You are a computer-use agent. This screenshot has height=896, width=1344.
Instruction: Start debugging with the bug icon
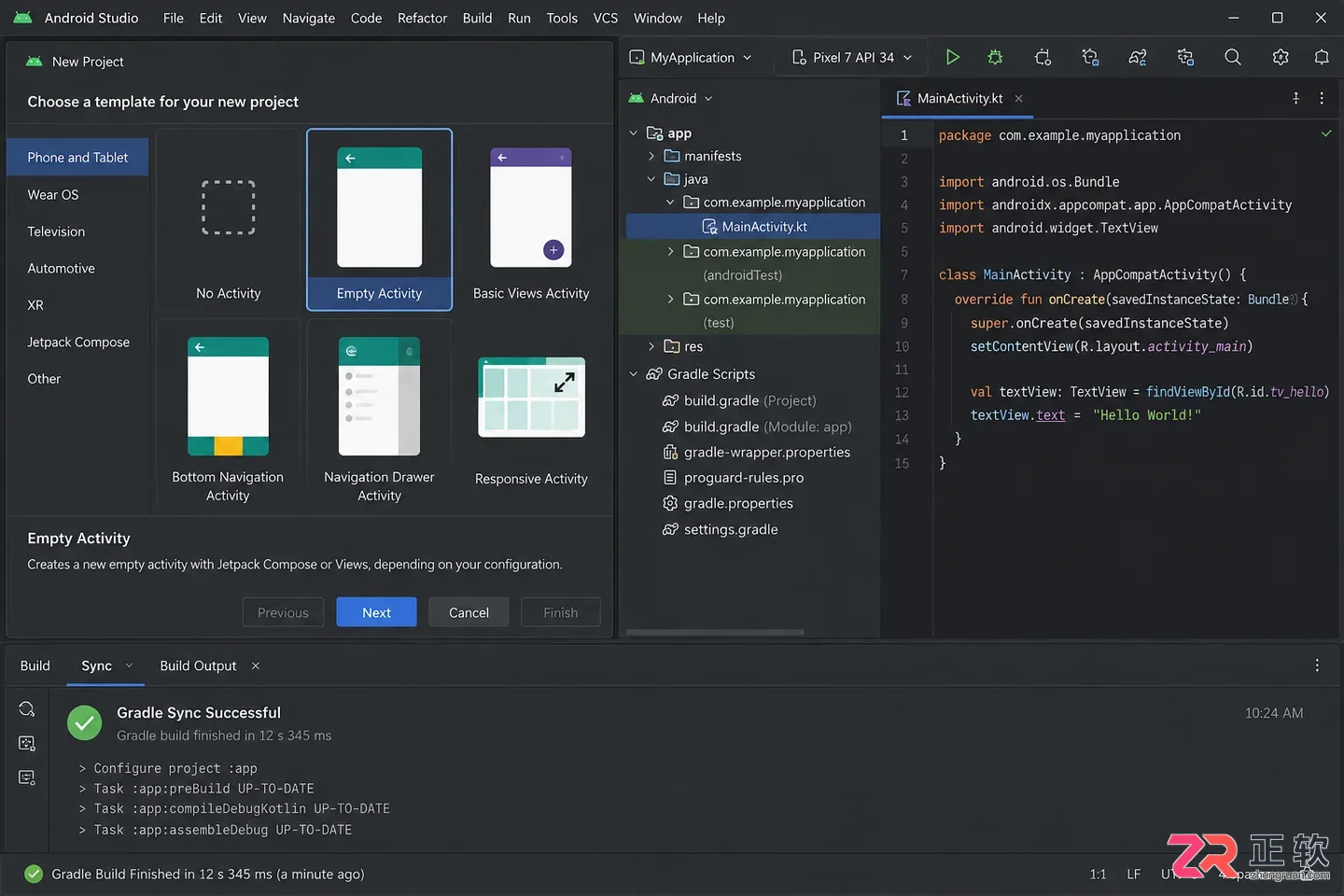coord(995,57)
